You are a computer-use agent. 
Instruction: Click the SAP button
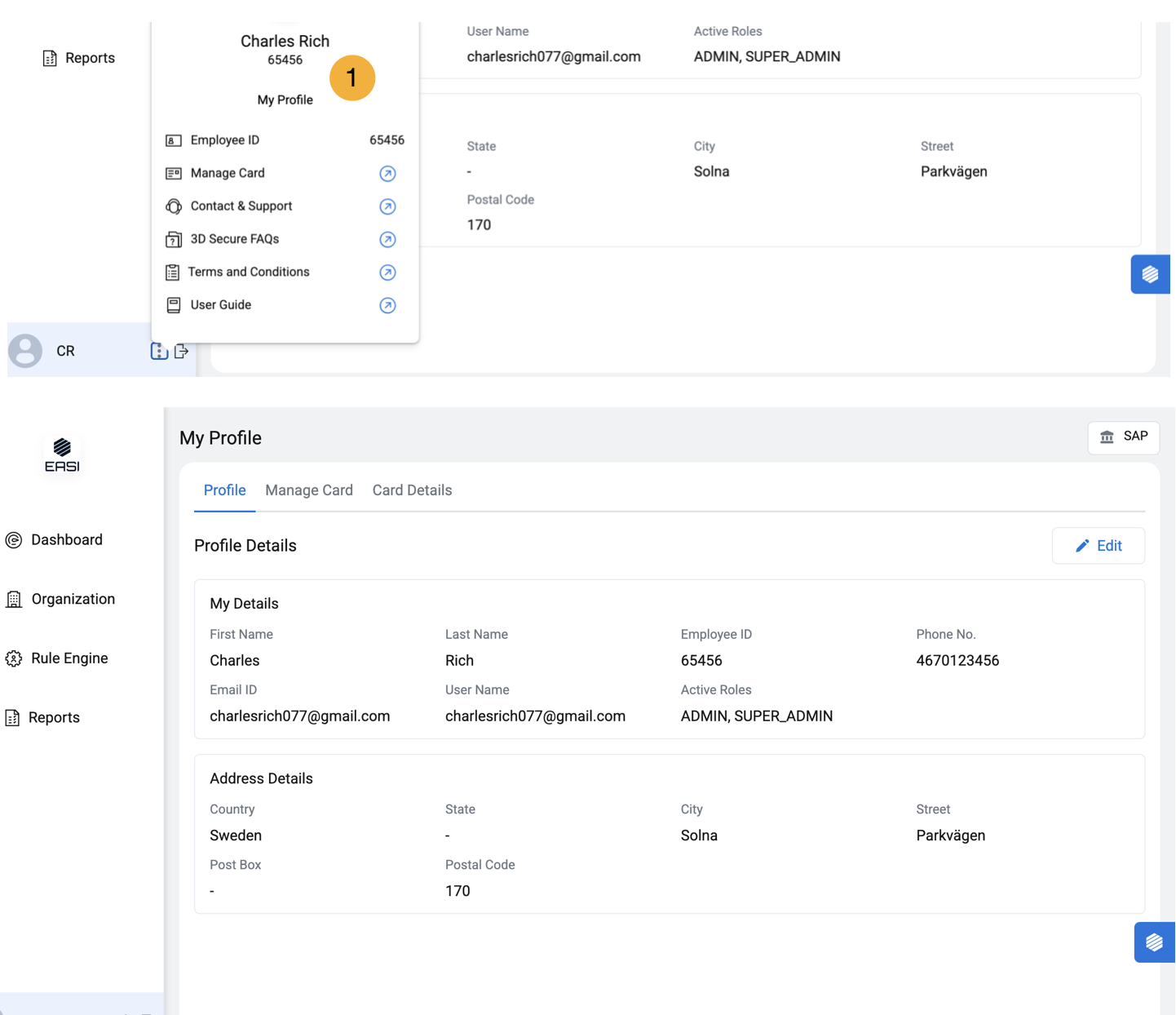coord(1123,437)
